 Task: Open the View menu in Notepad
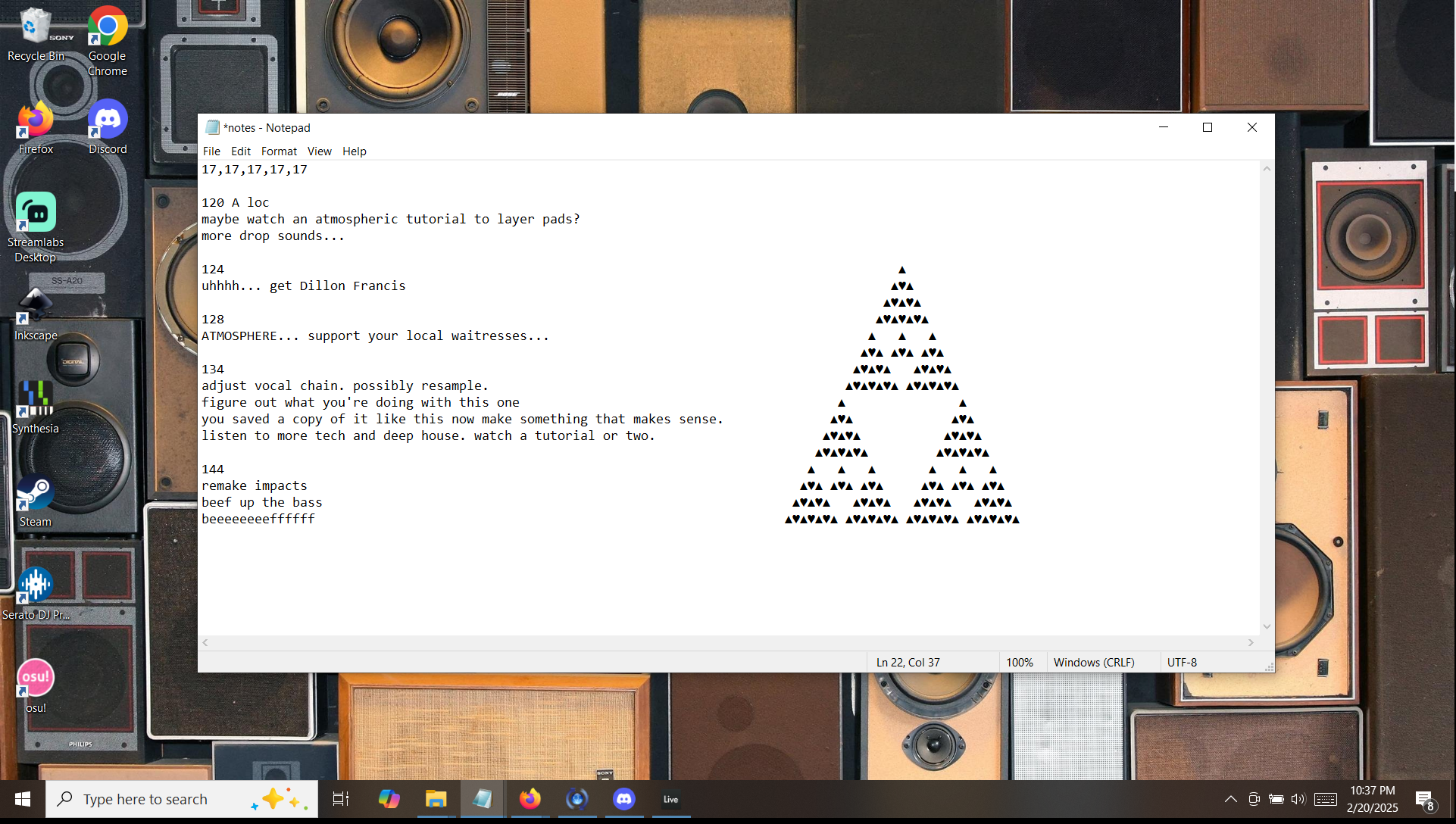319,151
